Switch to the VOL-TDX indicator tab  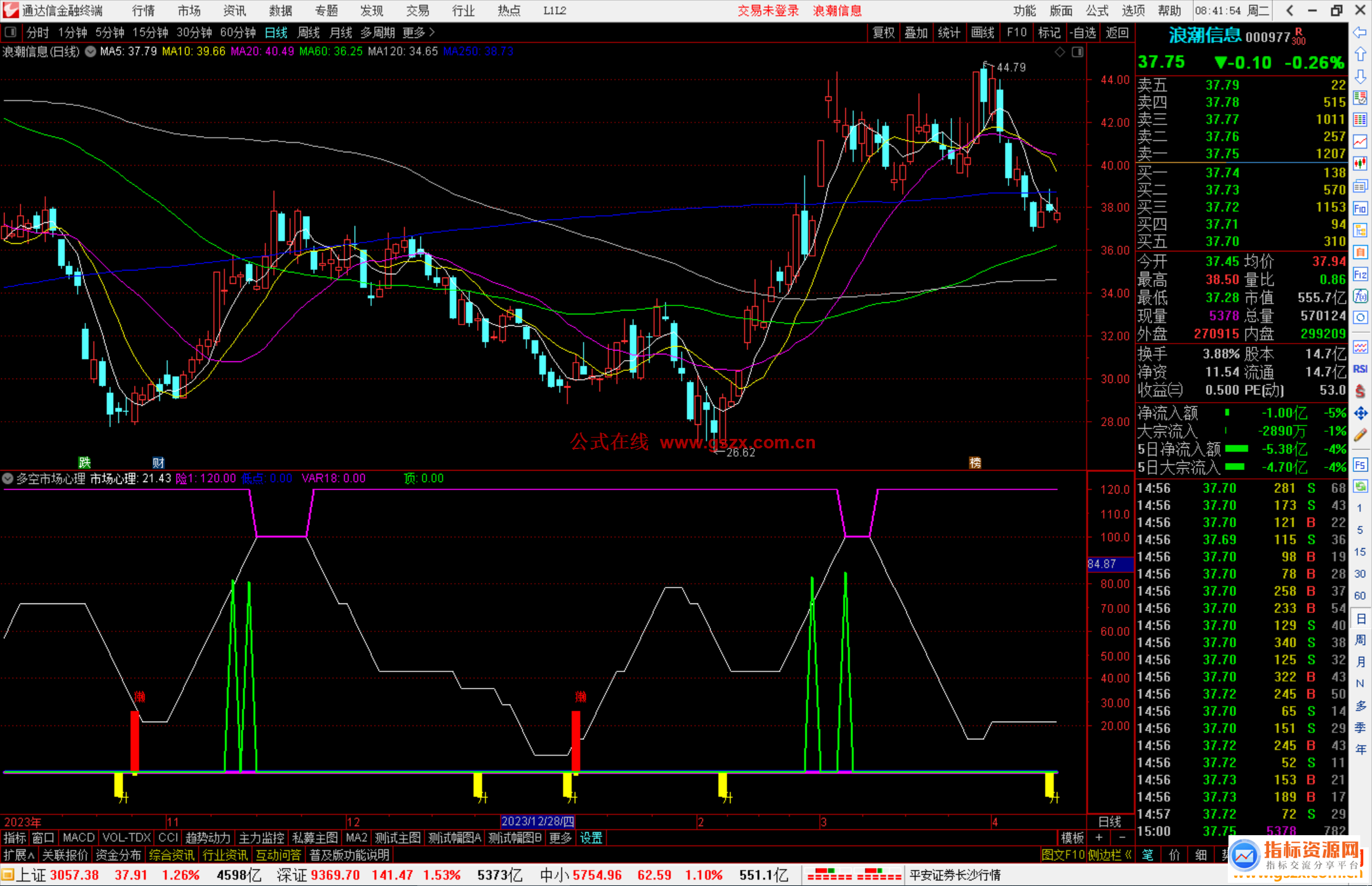(x=127, y=838)
